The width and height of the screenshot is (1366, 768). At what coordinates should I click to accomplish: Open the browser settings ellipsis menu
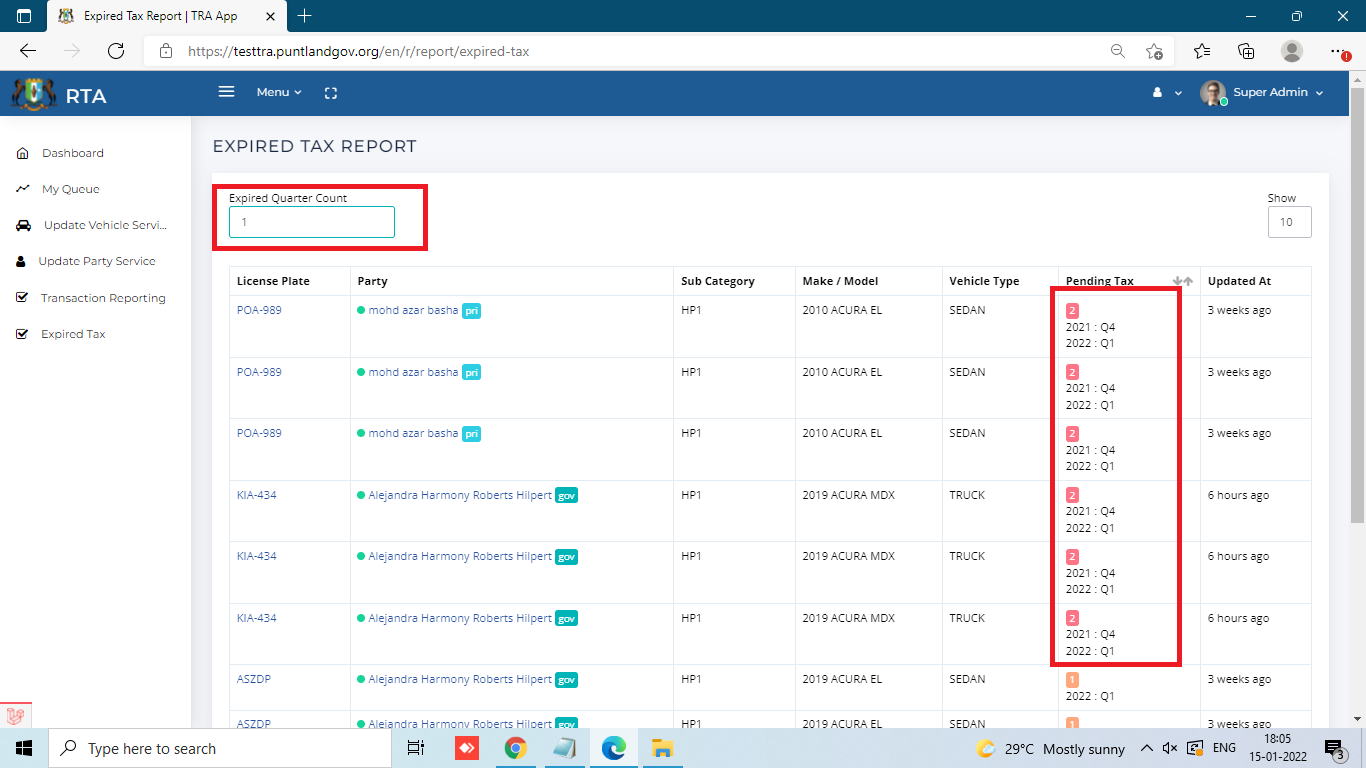click(x=1338, y=51)
